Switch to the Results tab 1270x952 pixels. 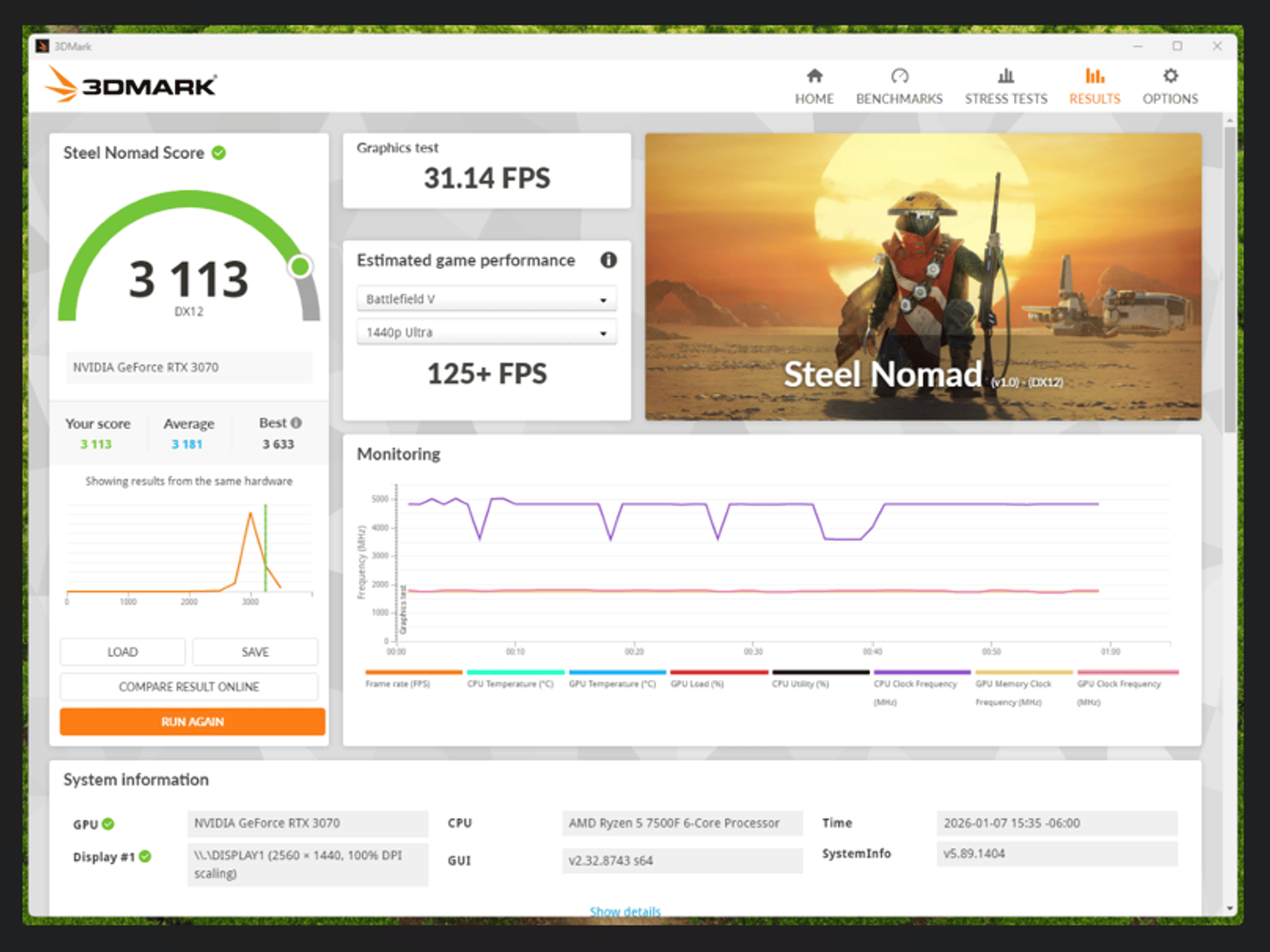1095,86
